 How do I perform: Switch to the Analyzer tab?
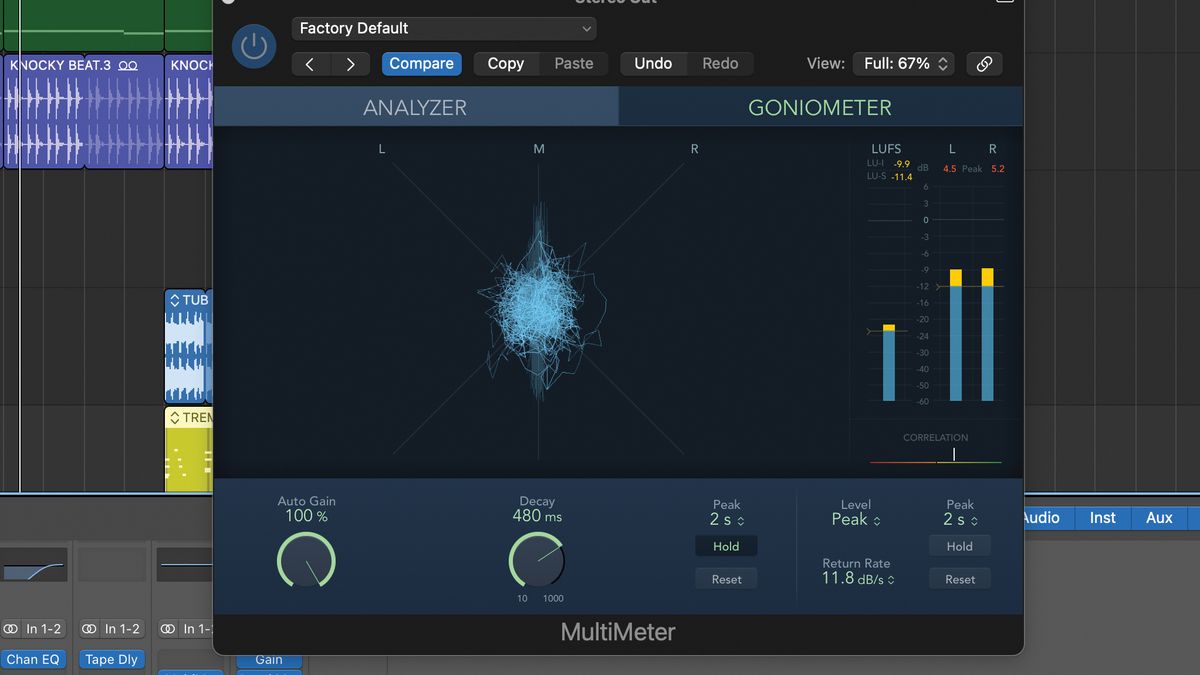(x=416, y=106)
